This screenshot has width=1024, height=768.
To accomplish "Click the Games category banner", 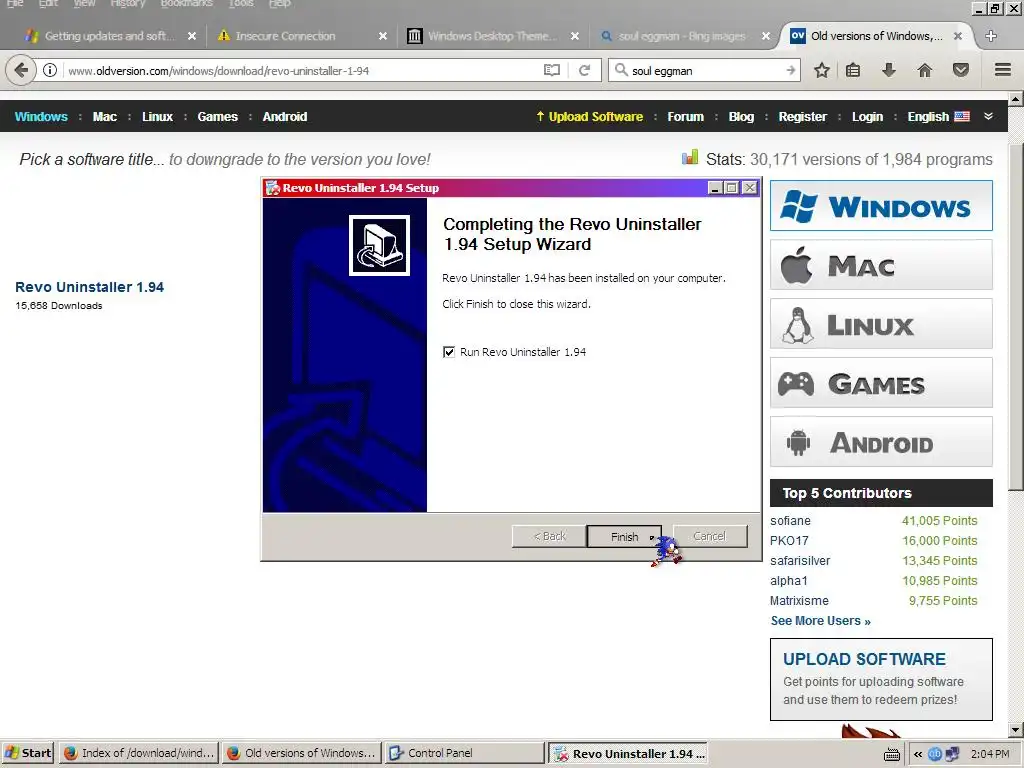I will [881, 383].
